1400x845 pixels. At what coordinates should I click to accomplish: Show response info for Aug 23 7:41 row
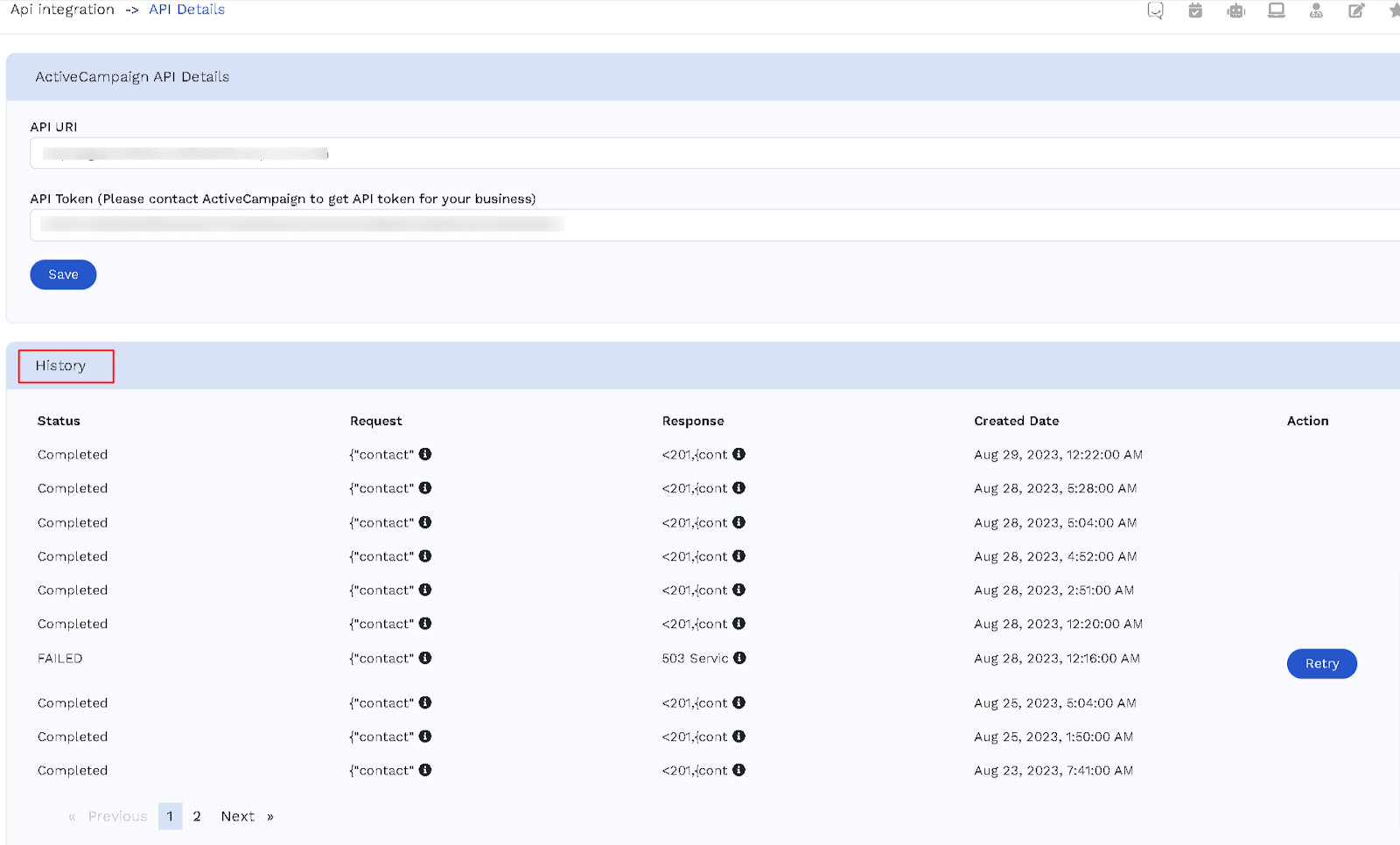click(x=738, y=770)
